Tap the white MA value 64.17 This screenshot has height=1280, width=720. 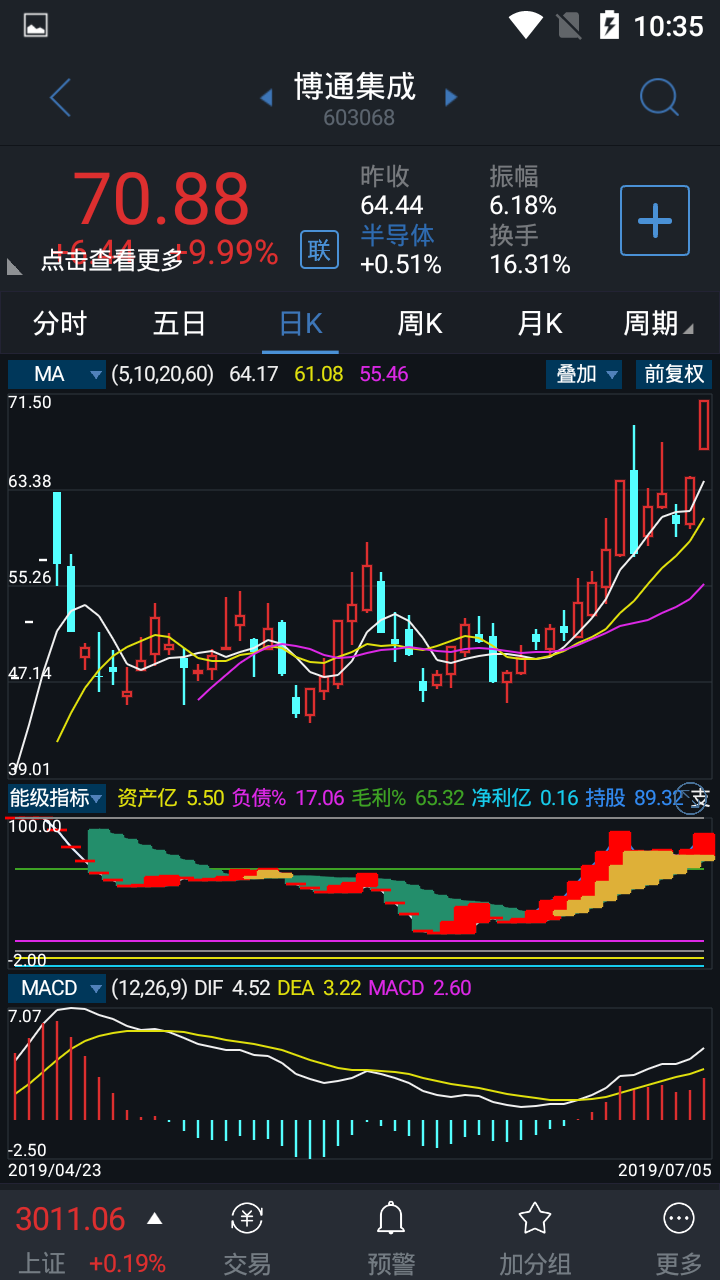(254, 374)
